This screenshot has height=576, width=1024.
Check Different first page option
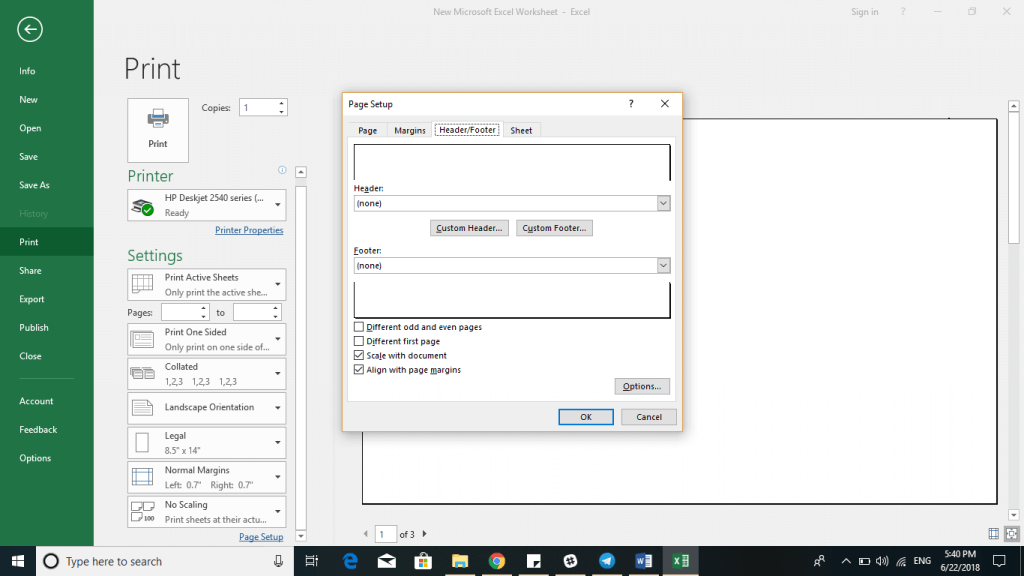coord(358,340)
